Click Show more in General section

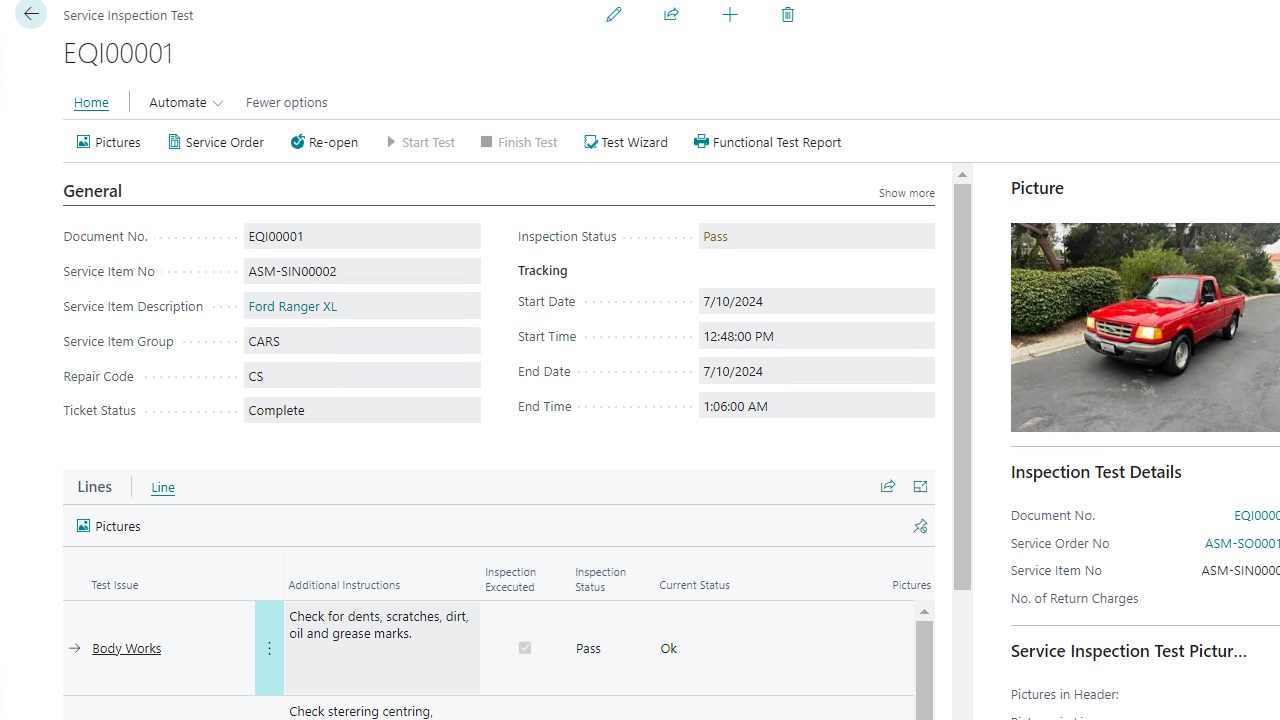coord(906,193)
